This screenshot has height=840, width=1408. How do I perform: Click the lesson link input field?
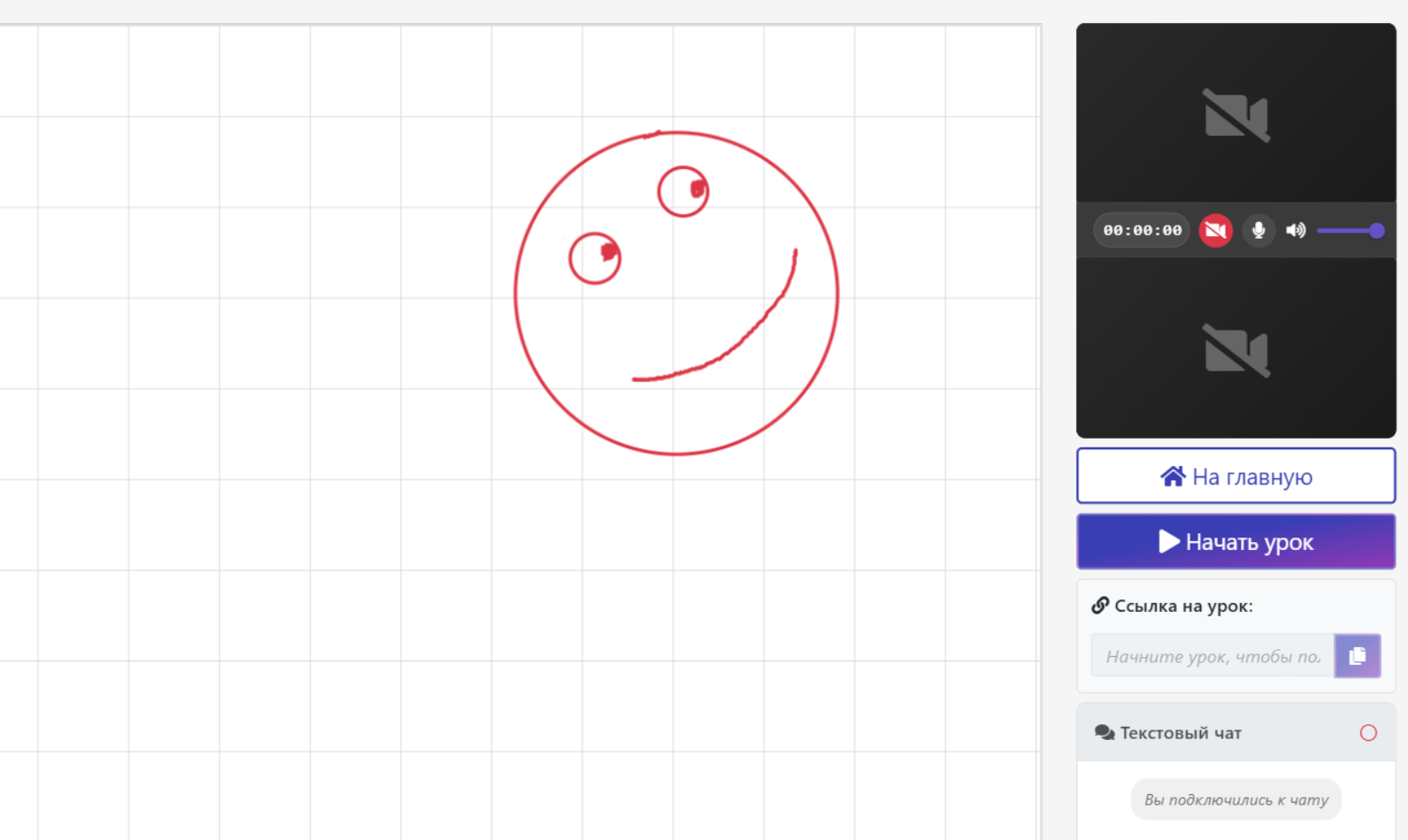tap(1212, 656)
